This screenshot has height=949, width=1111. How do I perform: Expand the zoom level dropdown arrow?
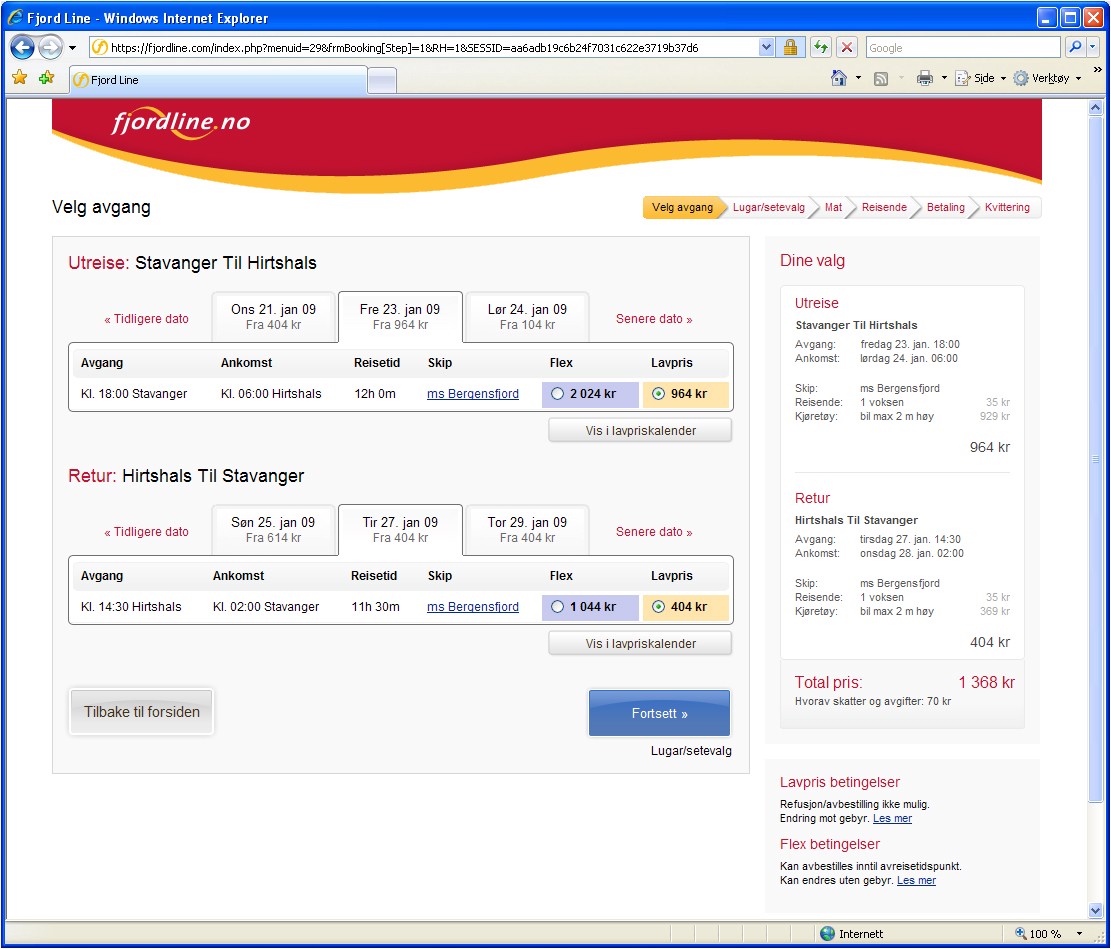coord(1079,933)
